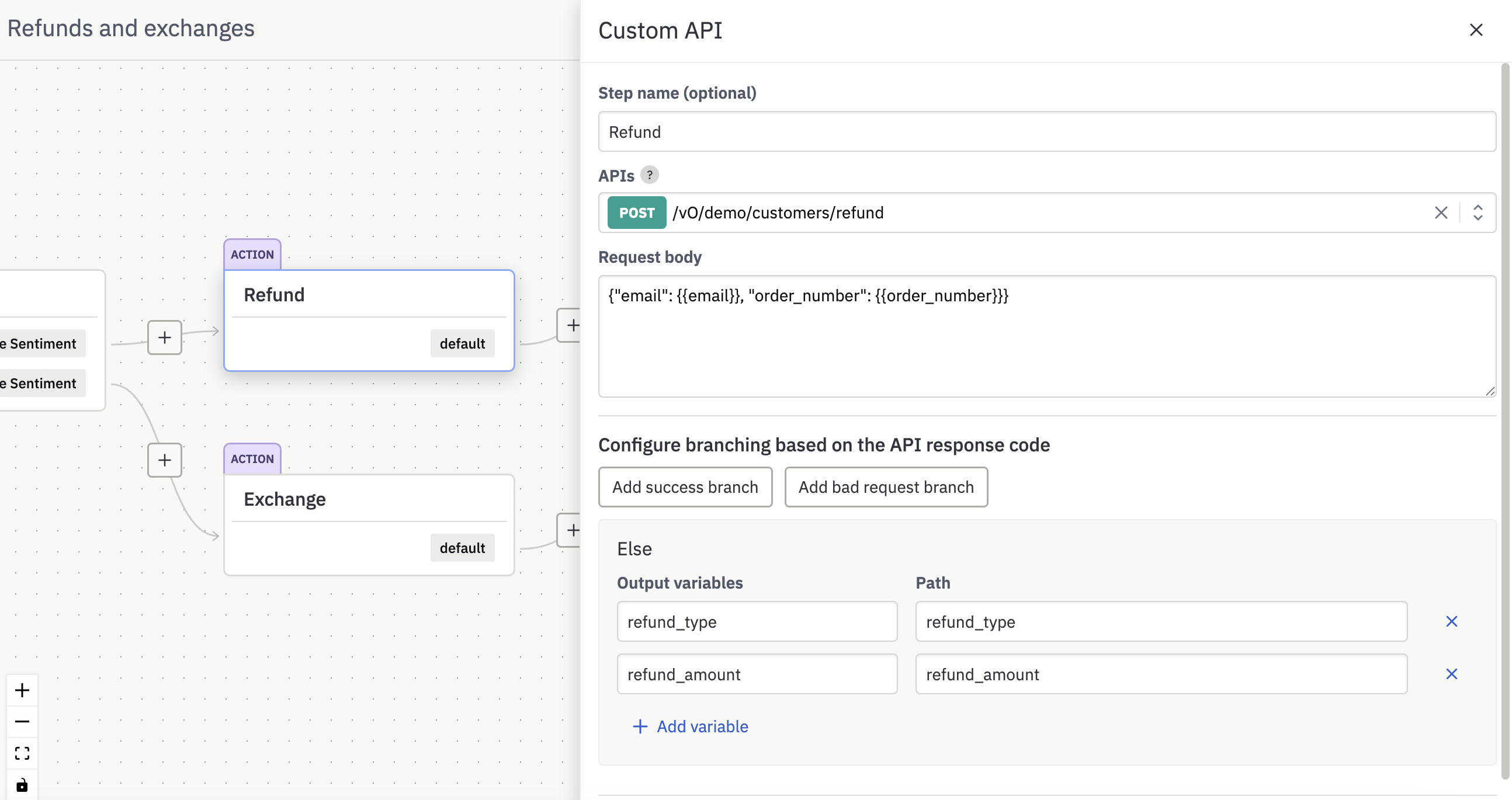Edit refund_amount path field

click(1160, 674)
